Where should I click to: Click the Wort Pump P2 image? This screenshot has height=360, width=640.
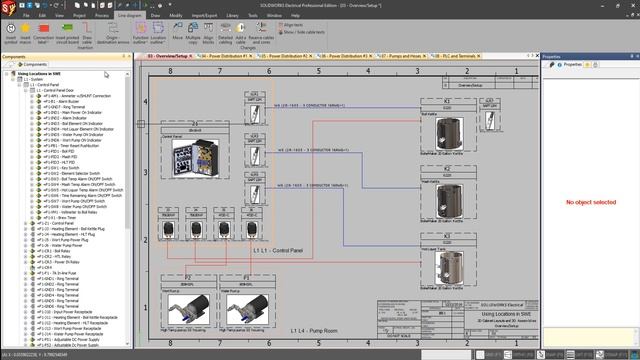[x=189, y=309]
